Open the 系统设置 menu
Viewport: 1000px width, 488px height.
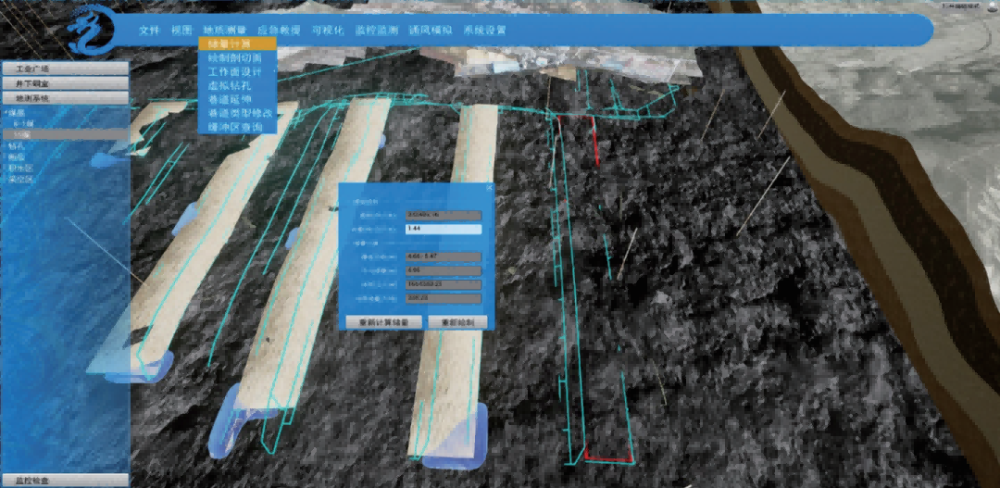(x=485, y=30)
